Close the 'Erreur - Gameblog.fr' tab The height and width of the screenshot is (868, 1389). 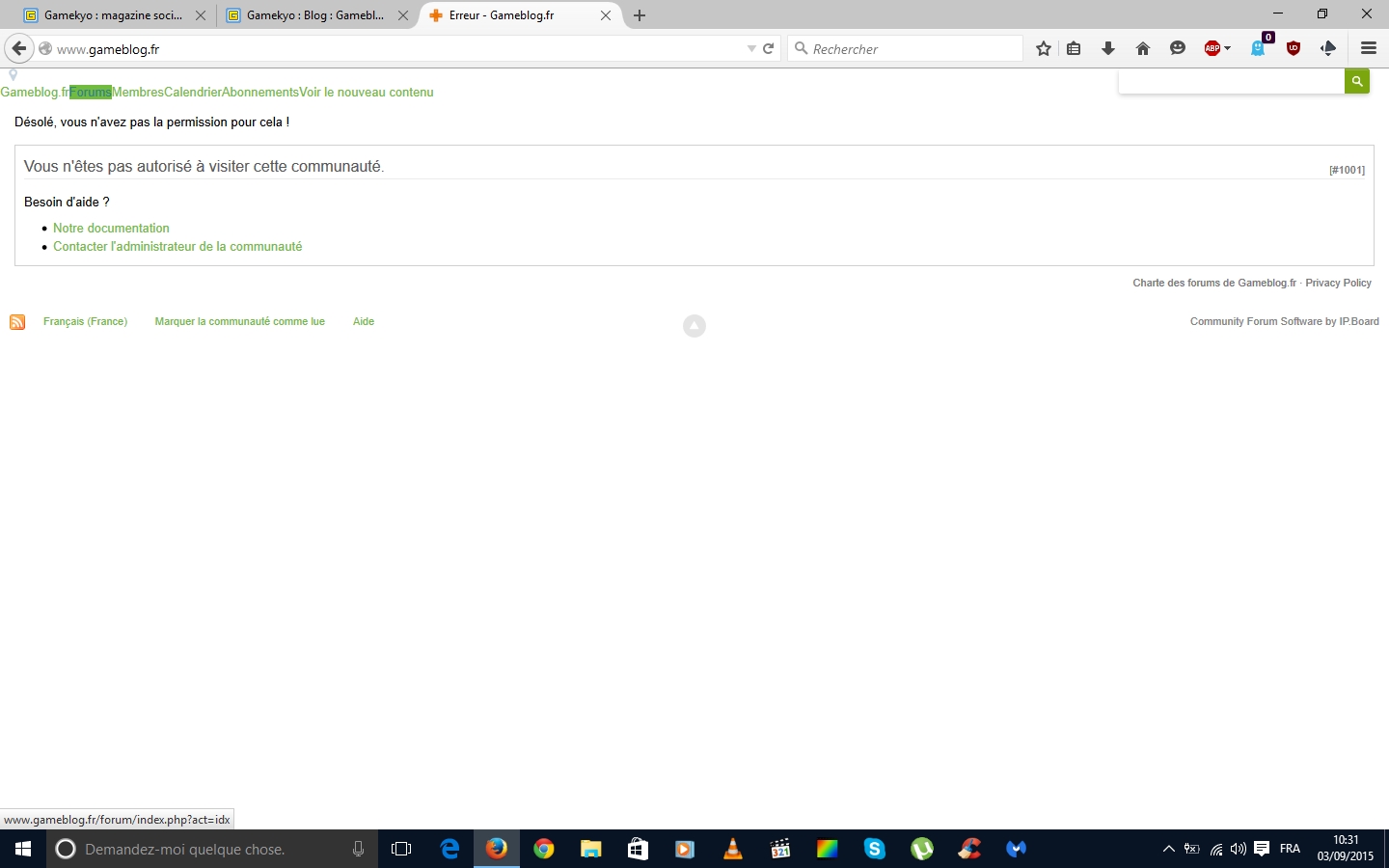(x=606, y=15)
